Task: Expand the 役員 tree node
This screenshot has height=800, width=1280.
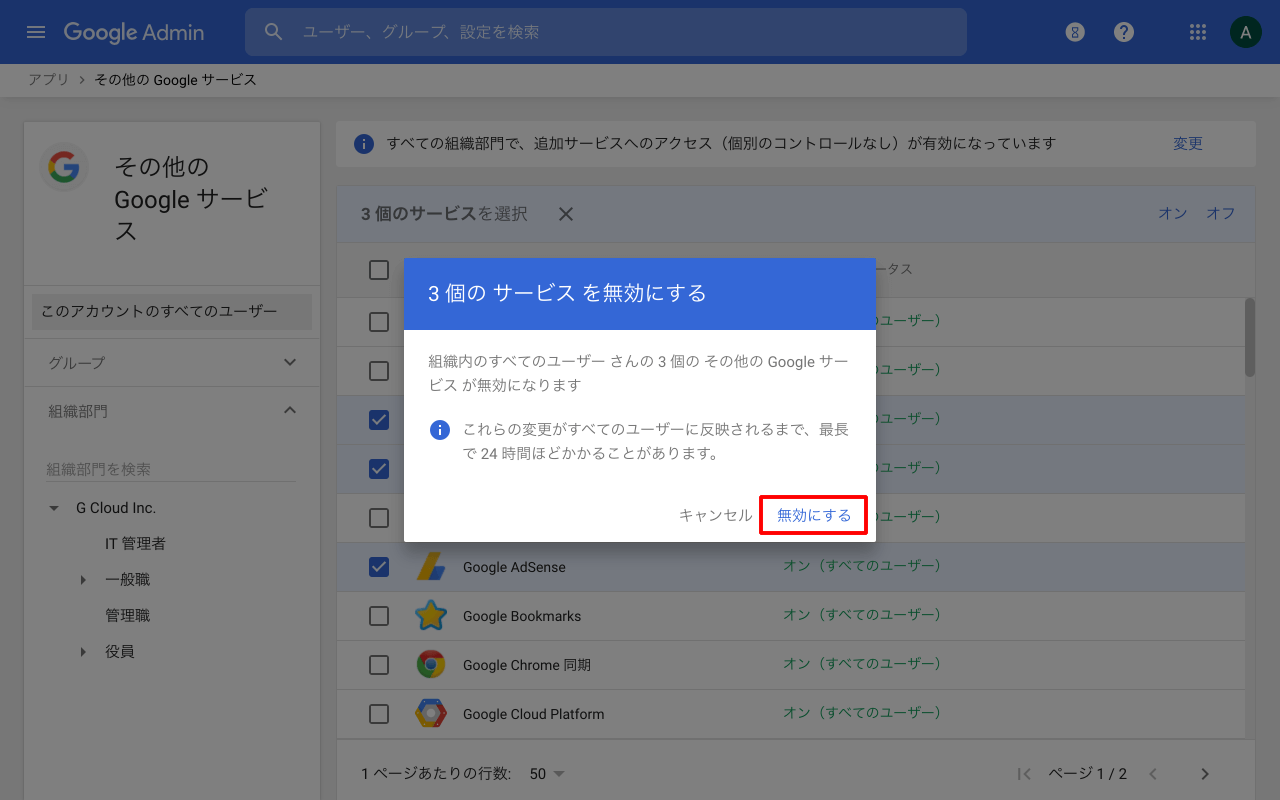Action: point(83,652)
